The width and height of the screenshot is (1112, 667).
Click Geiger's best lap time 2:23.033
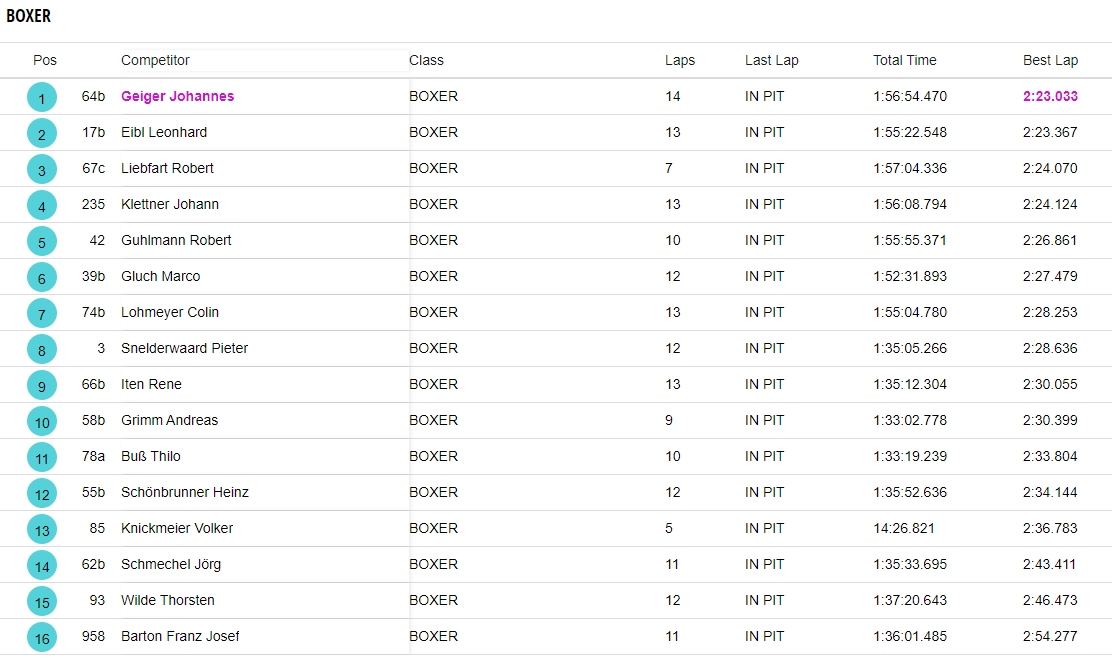[1050, 96]
